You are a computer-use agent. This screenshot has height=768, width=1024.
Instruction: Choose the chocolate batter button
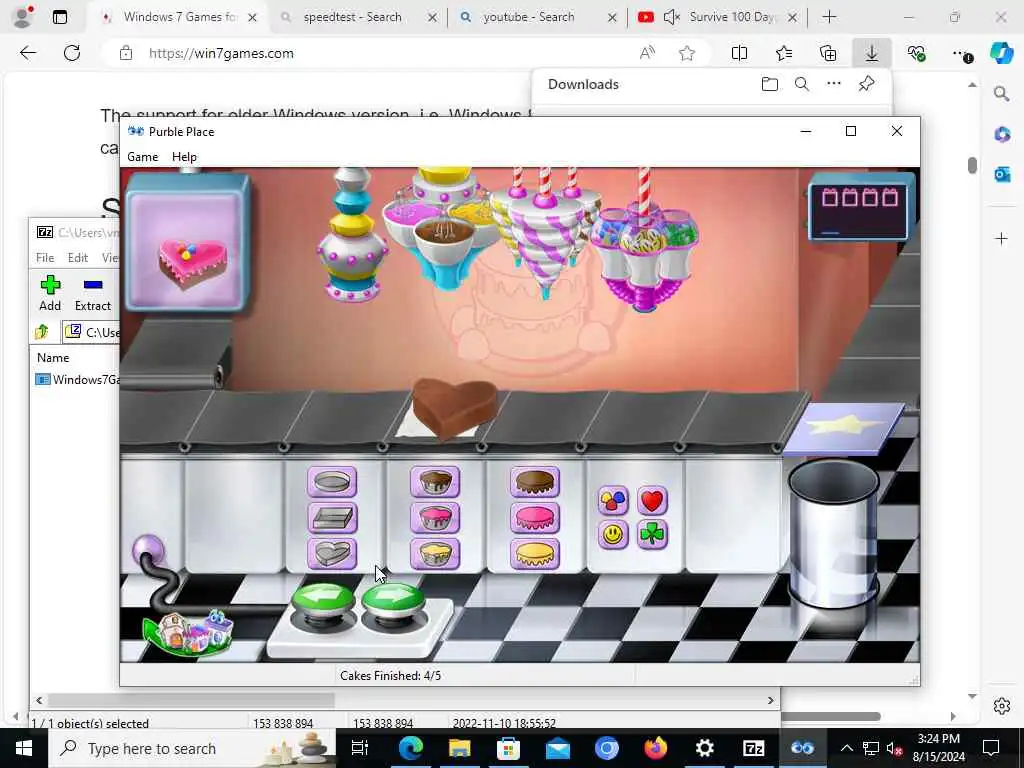click(435, 482)
